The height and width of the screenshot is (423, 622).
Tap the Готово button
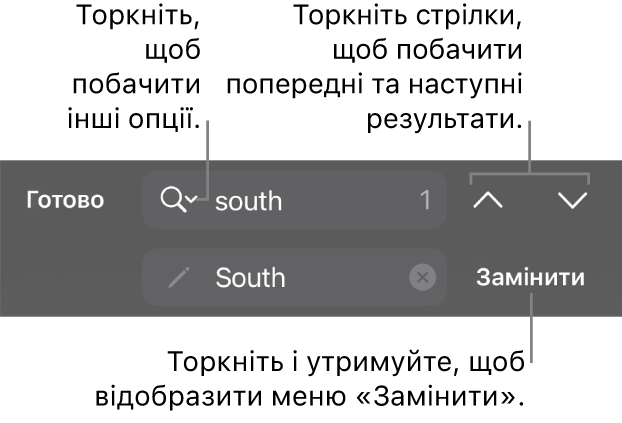click(x=65, y=200)
